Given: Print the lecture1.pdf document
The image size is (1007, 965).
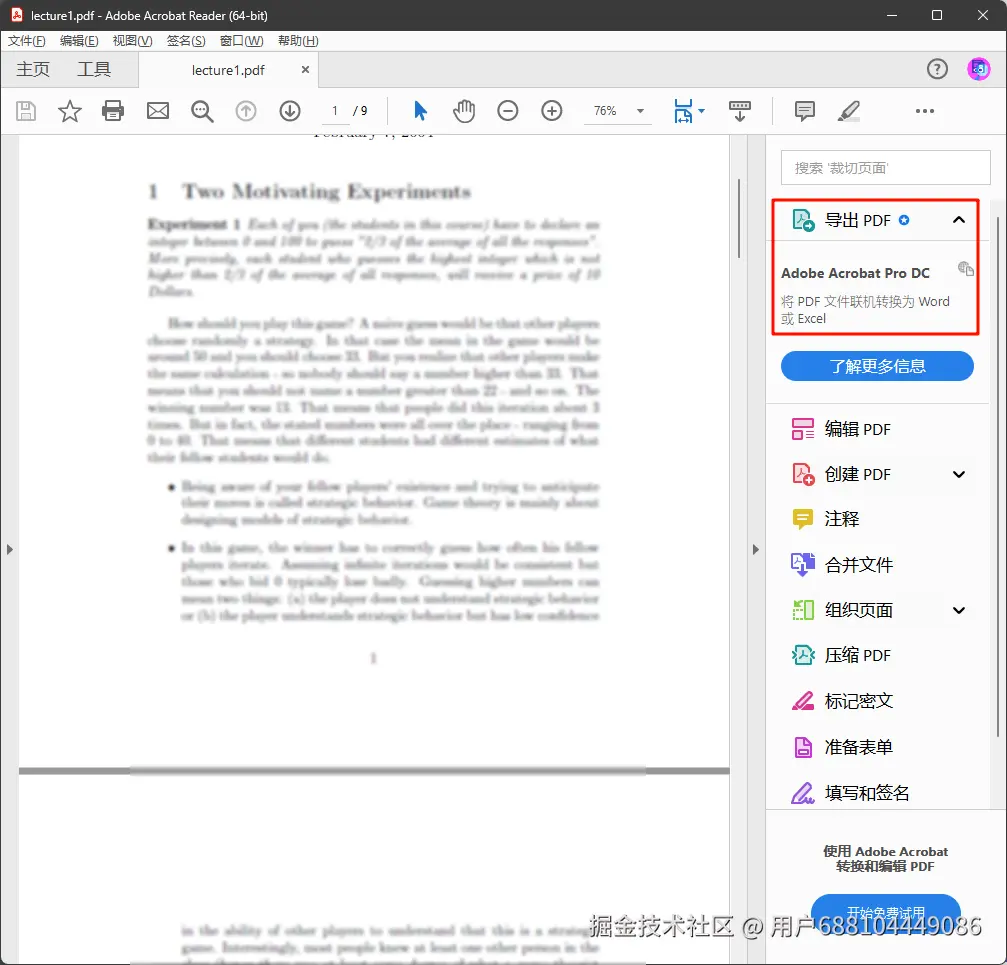Looking at the screenshot, I should 113,111.
